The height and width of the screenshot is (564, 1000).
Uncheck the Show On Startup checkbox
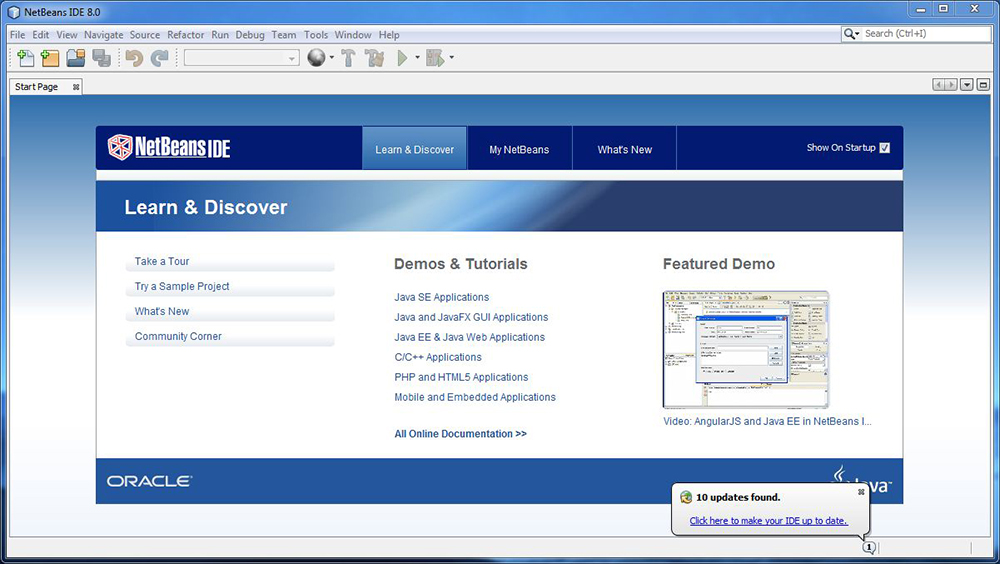(x=885, y=147)
